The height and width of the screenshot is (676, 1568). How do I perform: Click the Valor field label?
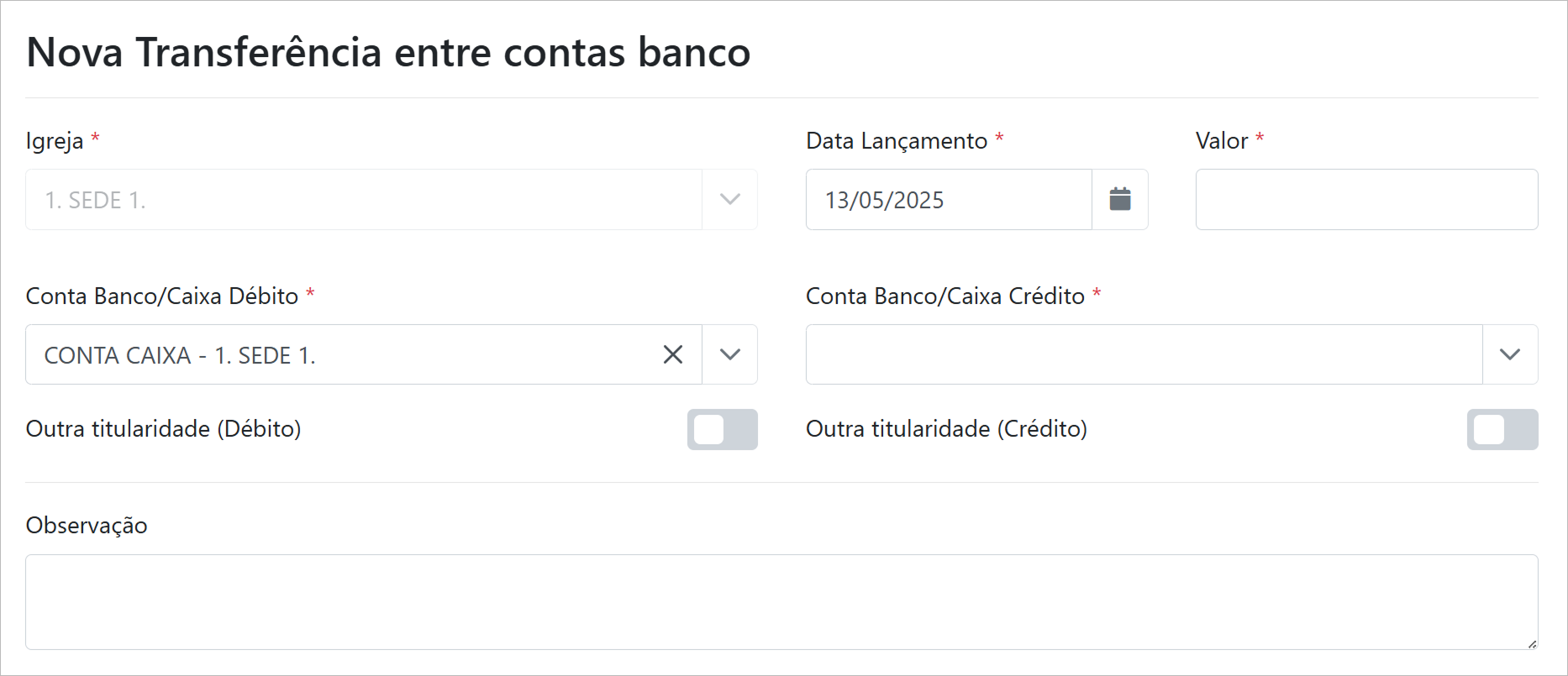click(x=1221, y=141)
